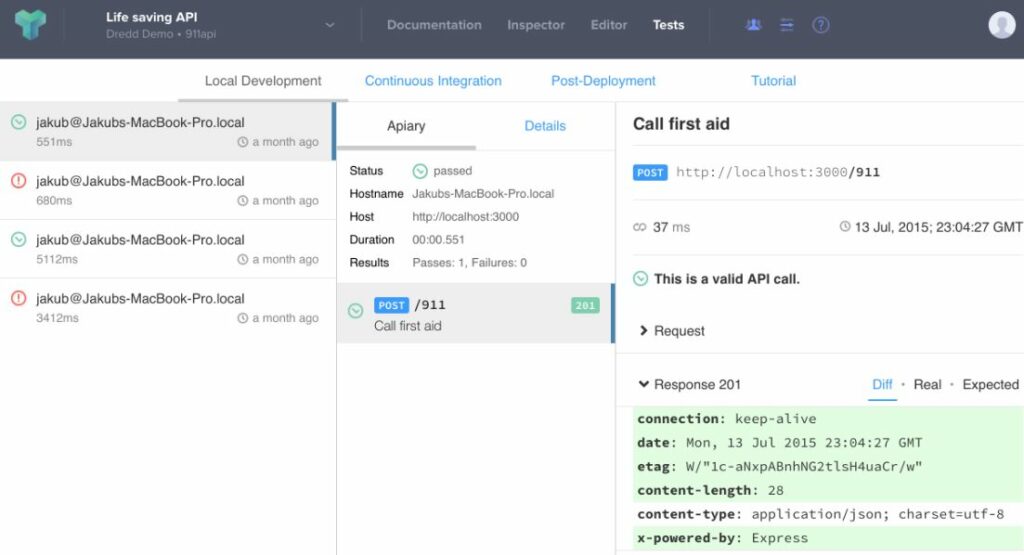This screenshot has height=555, width=1024.
Task: Expand the Request section
Action: coord(672,331)
